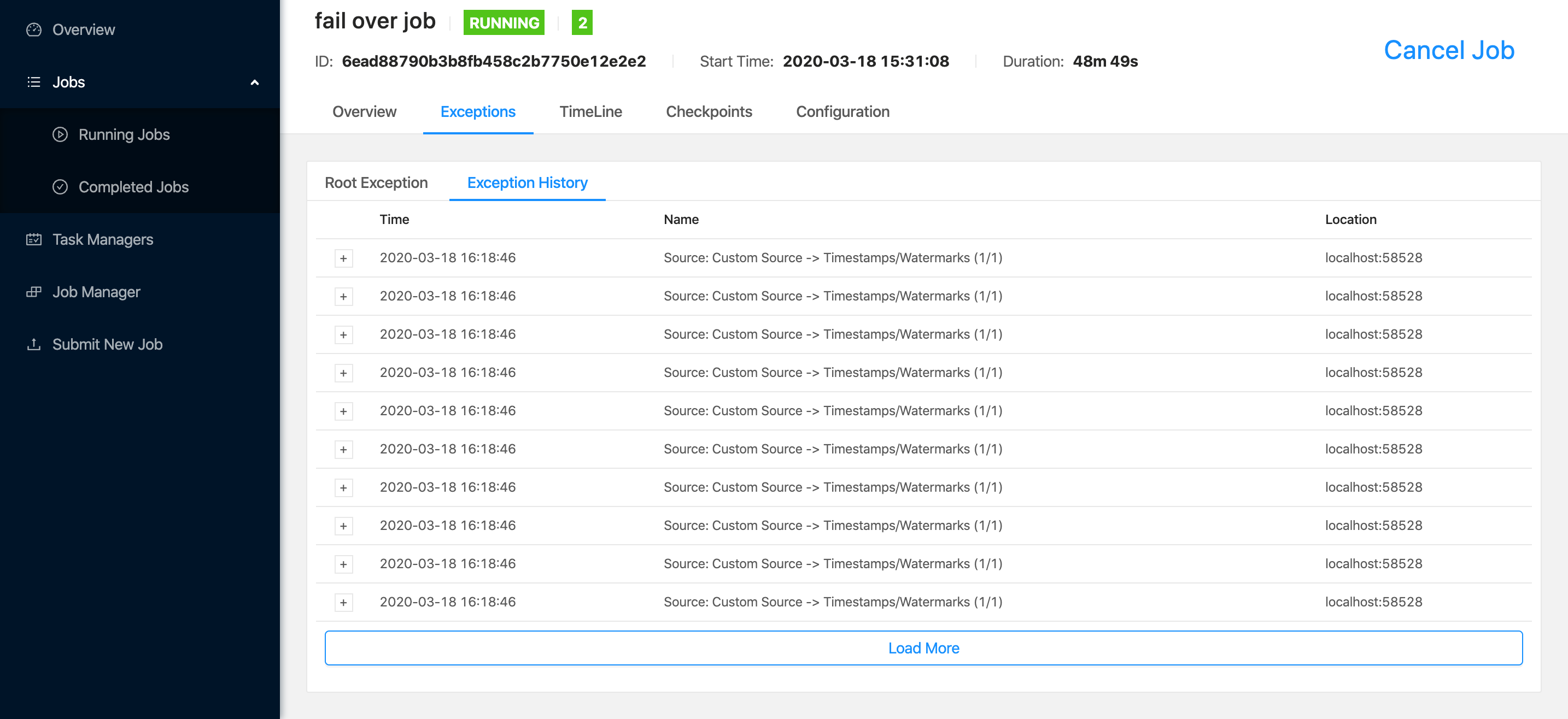
Task: Click the Task Managers schedule icon
Action: point(34,239)
